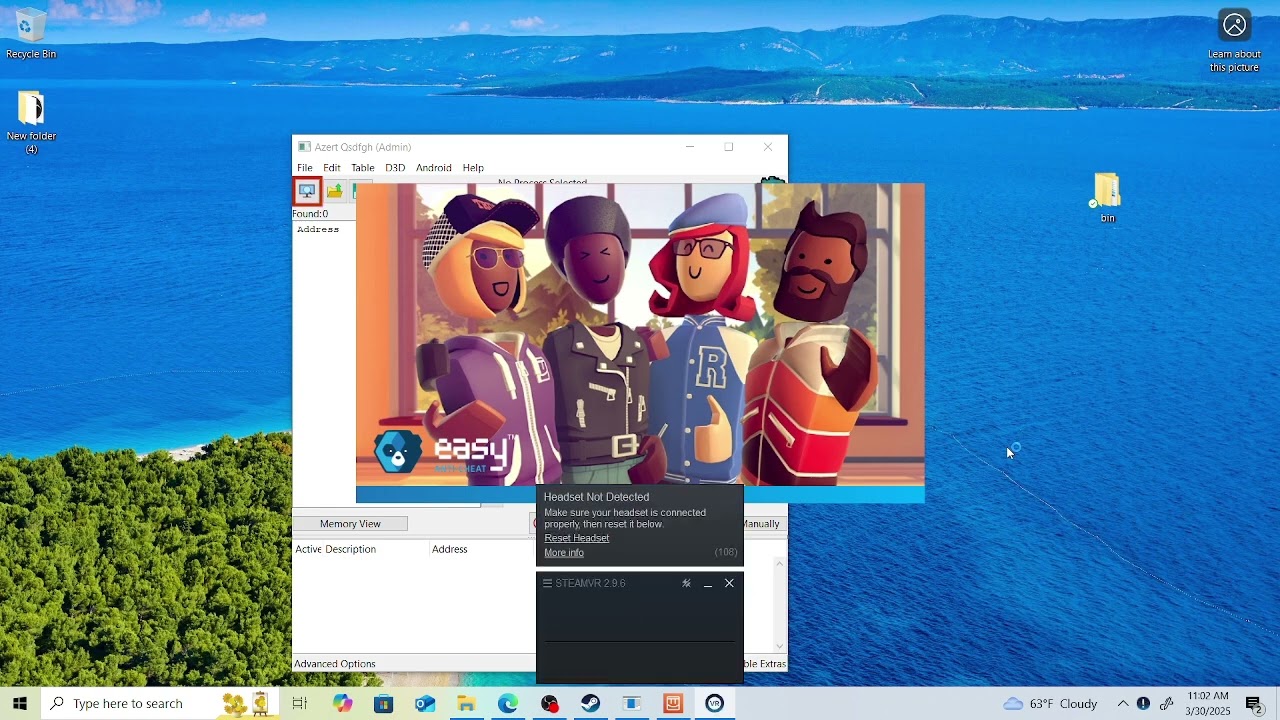
Task: Minimize the SteamVR status window
Action: pos(708,583)
